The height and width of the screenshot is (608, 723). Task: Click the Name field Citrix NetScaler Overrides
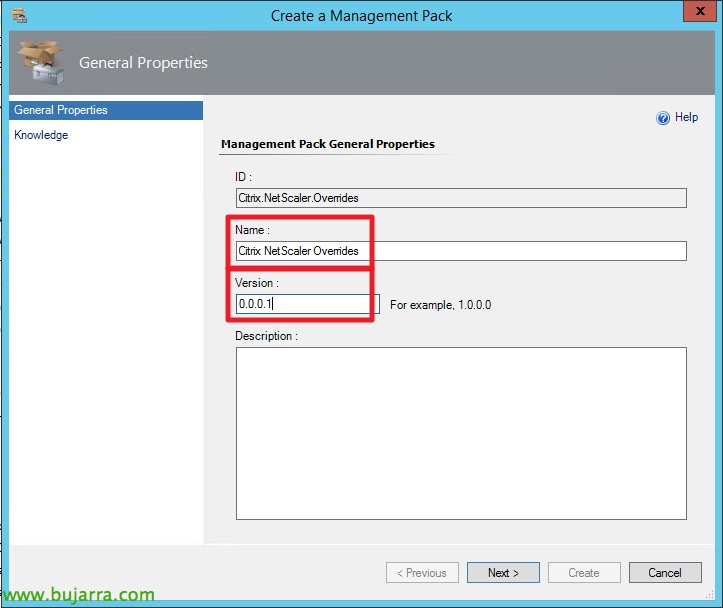pyautogui.click(x=461, y=251)
